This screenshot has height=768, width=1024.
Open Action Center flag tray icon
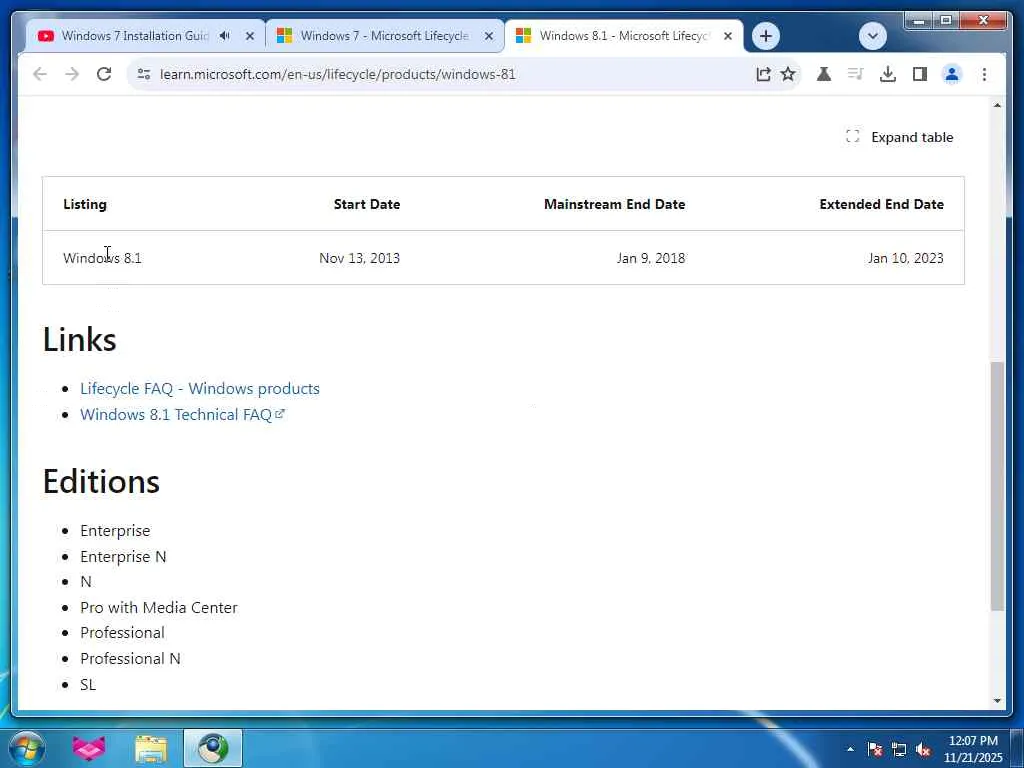point(875,749)
